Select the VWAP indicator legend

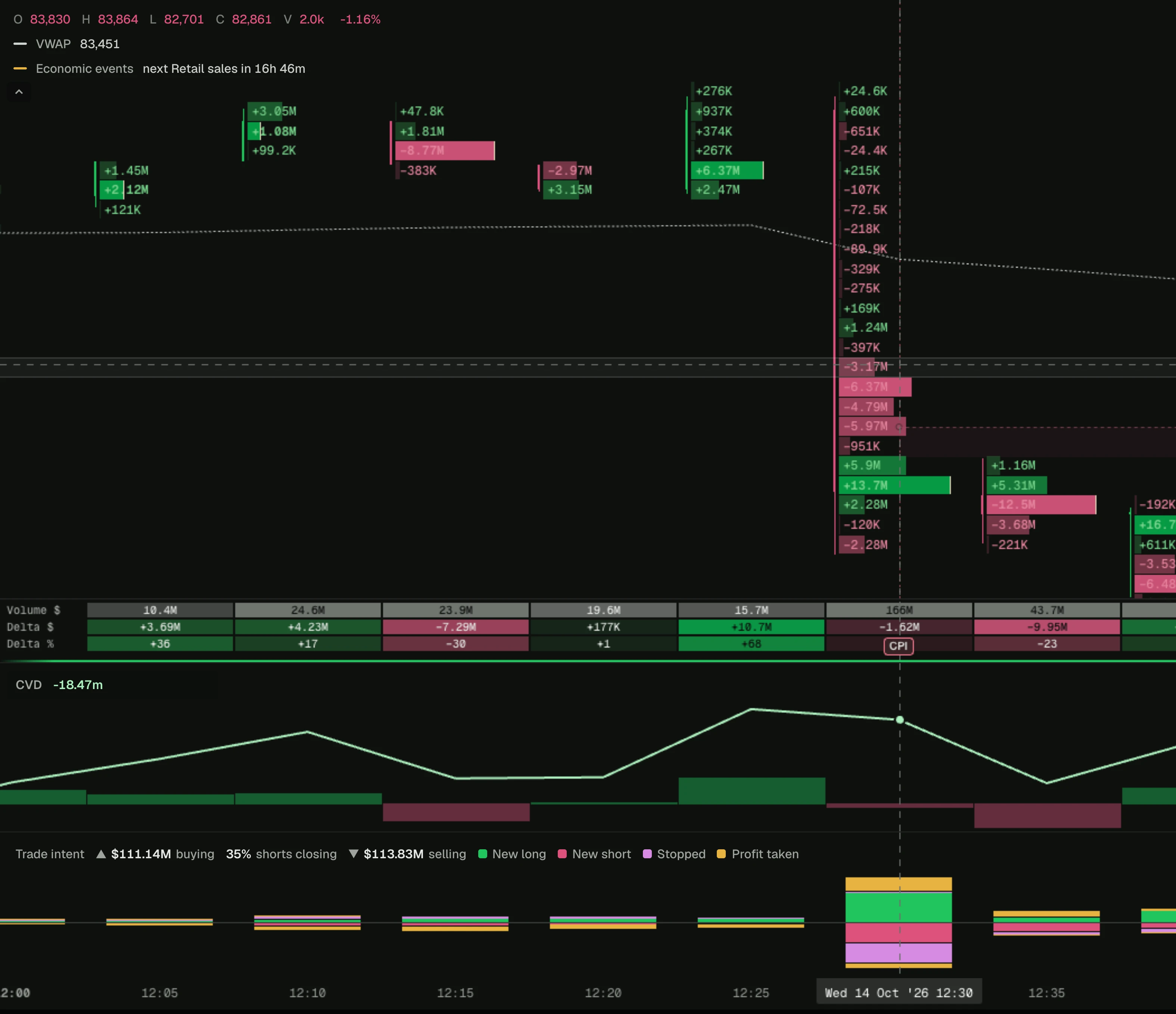tap(66, 44)
